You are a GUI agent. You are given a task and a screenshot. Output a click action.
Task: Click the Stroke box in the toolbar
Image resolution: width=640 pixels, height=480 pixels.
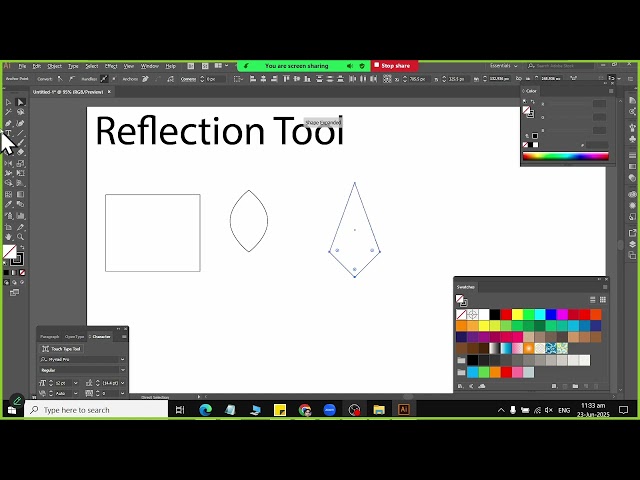click(18, 259)
